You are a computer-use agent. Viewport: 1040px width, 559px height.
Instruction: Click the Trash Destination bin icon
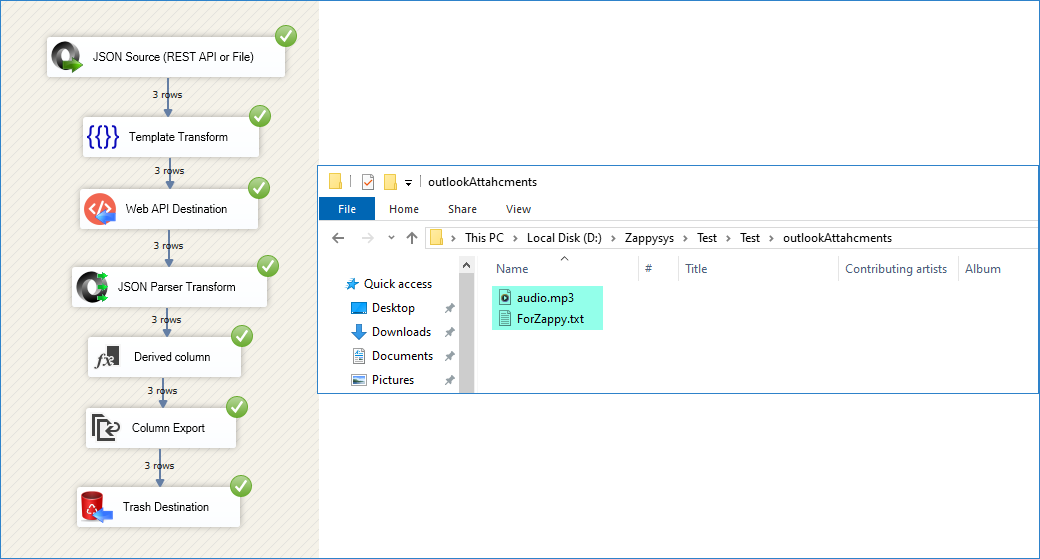point(97,507)
